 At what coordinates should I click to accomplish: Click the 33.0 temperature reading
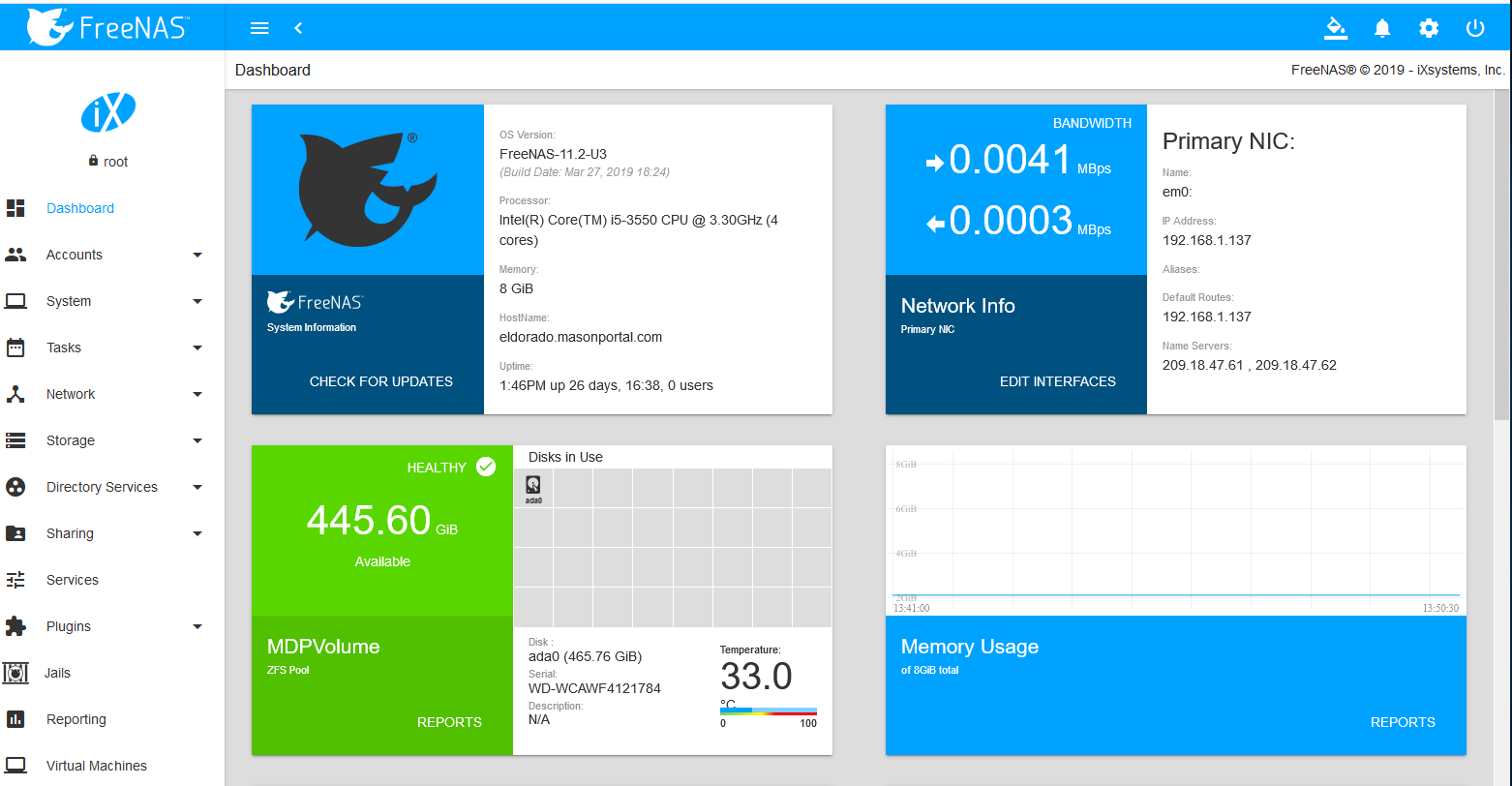click(x=756, y=676)
